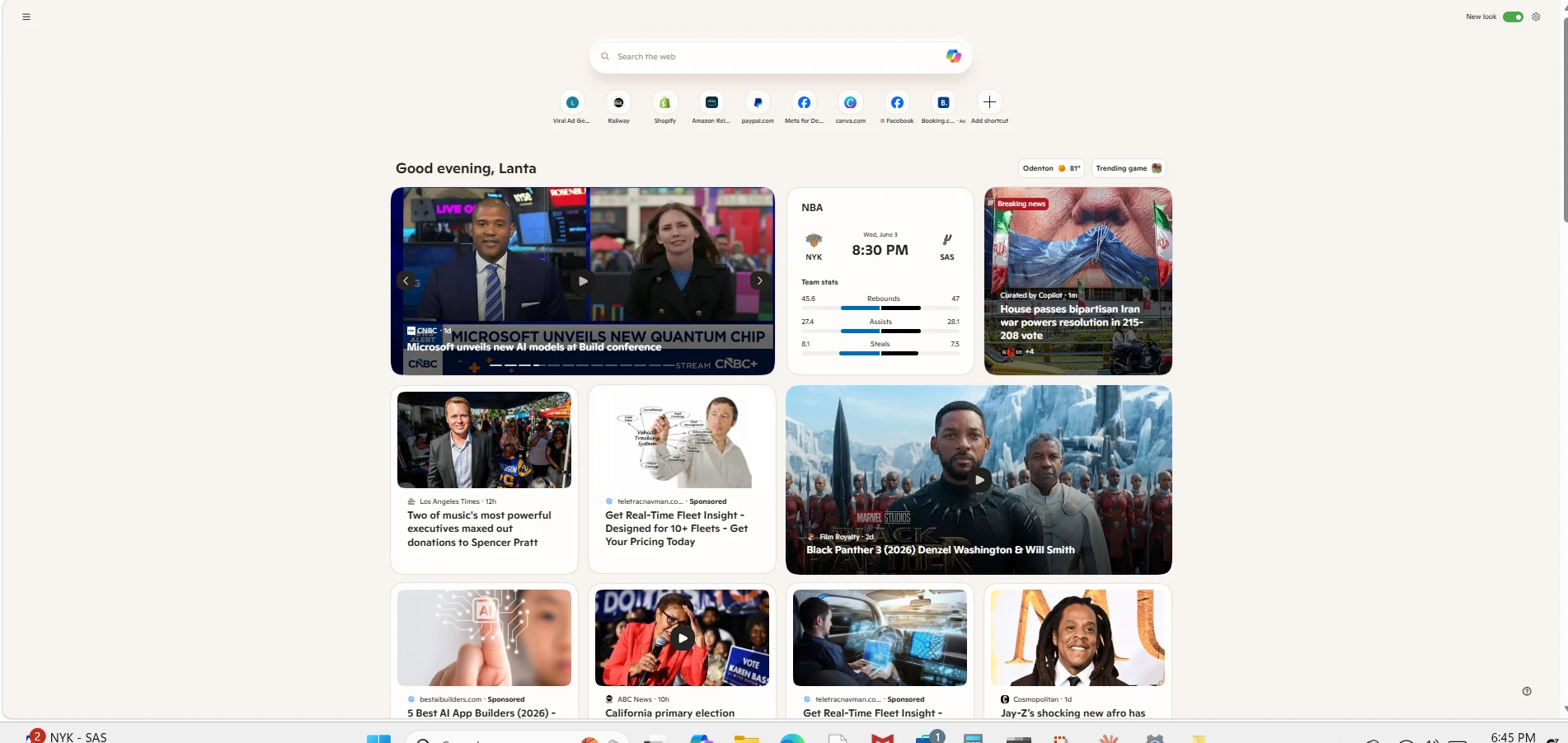The width and height of the screenshot is (1568, 743).
Task: Open 5 Best AI App Builders (2026) headline
Action: tap(481, 713)
